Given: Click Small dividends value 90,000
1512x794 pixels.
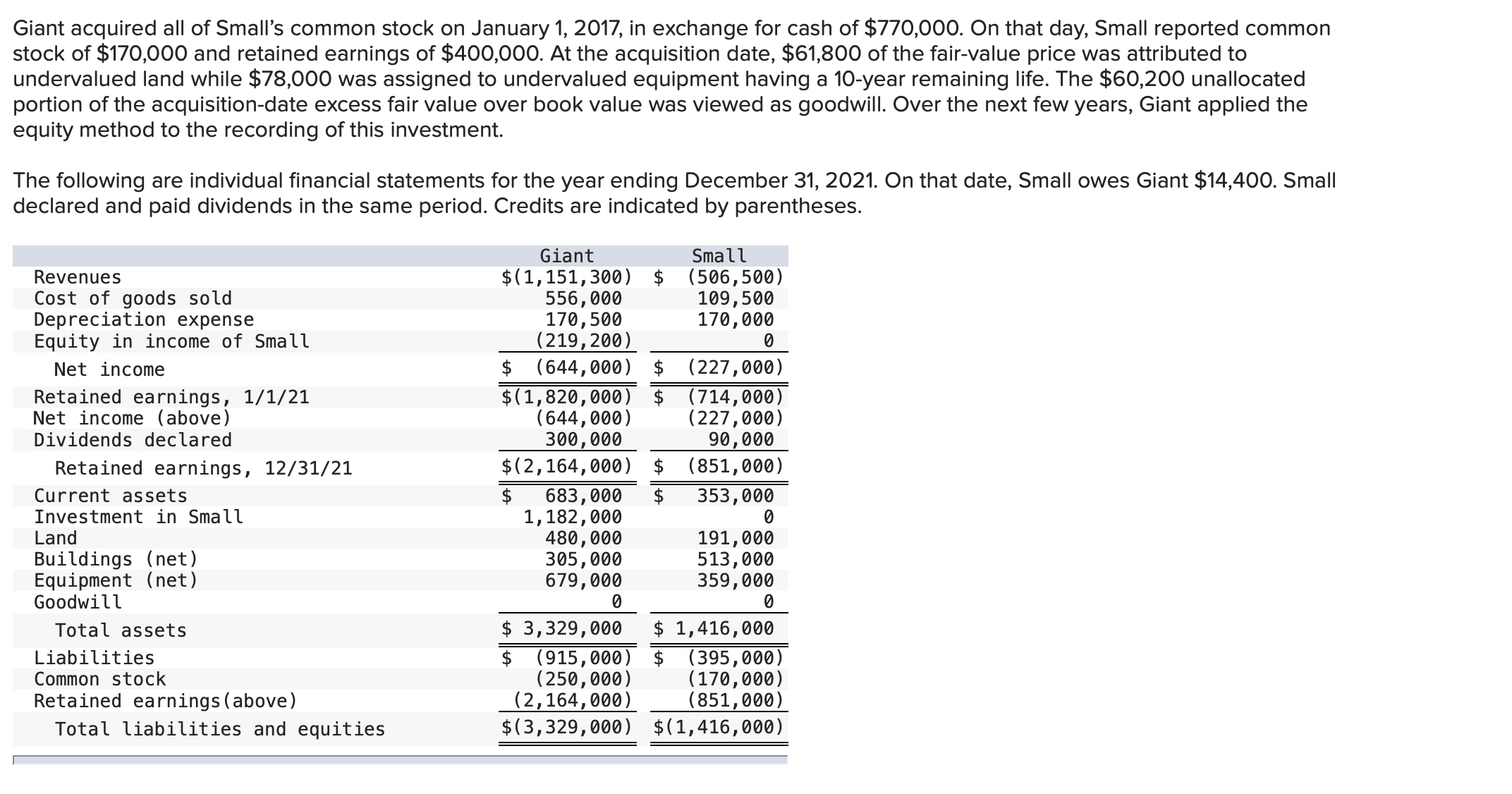Looking at the screenshot, I should (741, 440).
